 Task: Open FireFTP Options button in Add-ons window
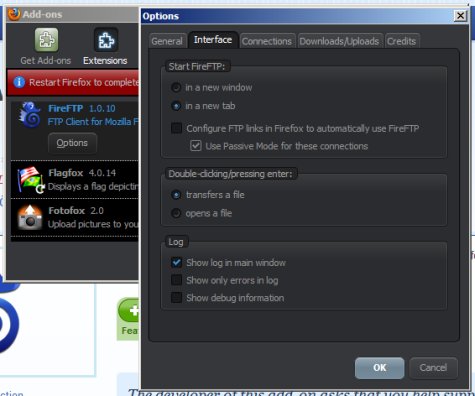[x=72, y=143]
